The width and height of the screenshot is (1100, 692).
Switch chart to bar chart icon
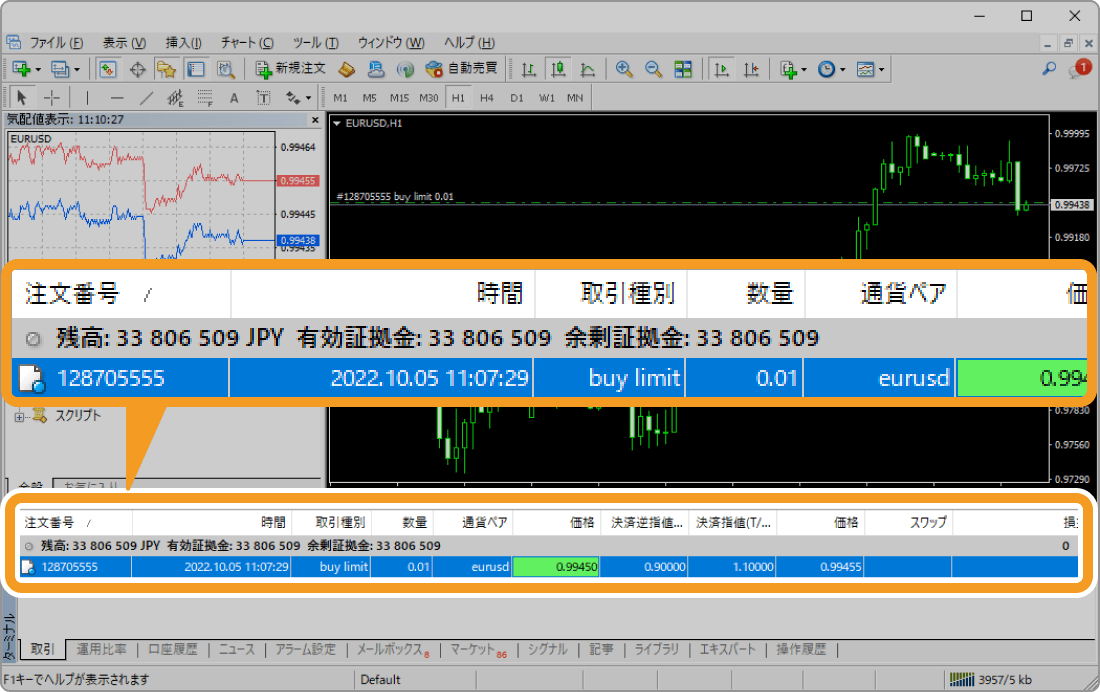pos(529,69)
